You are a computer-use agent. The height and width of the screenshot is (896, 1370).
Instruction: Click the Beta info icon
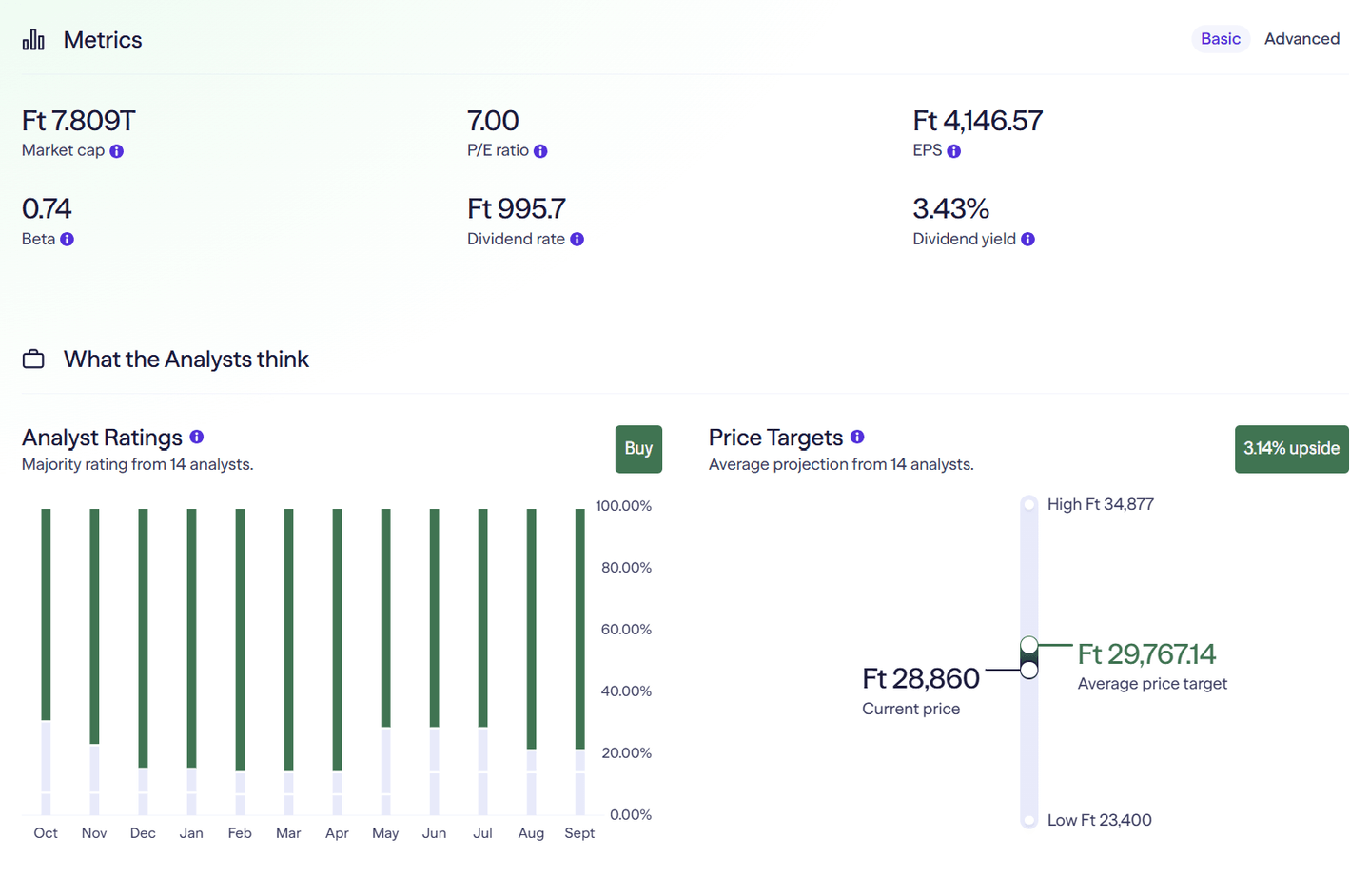pos(67,240)
